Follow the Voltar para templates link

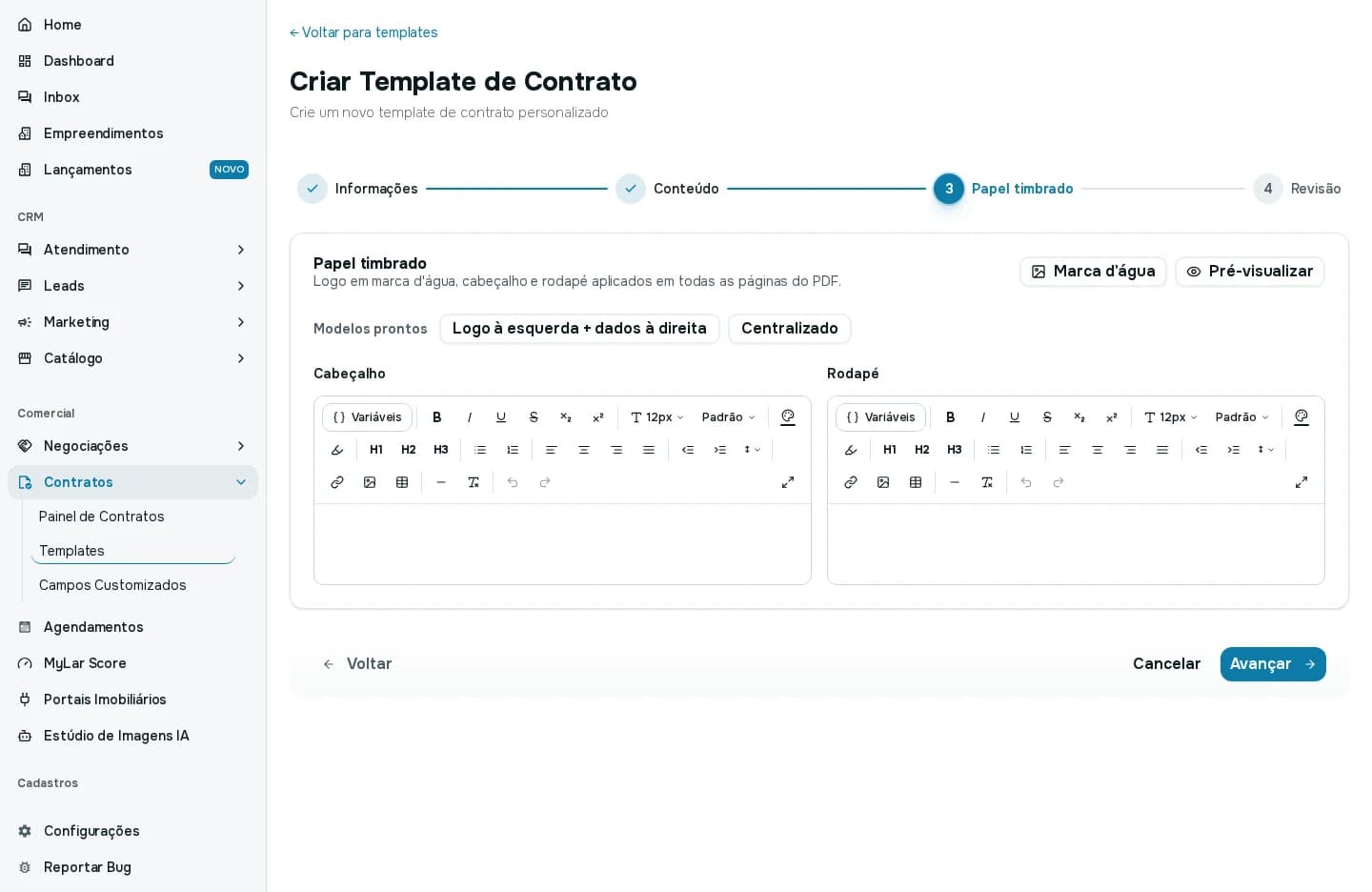pos(364,32)
